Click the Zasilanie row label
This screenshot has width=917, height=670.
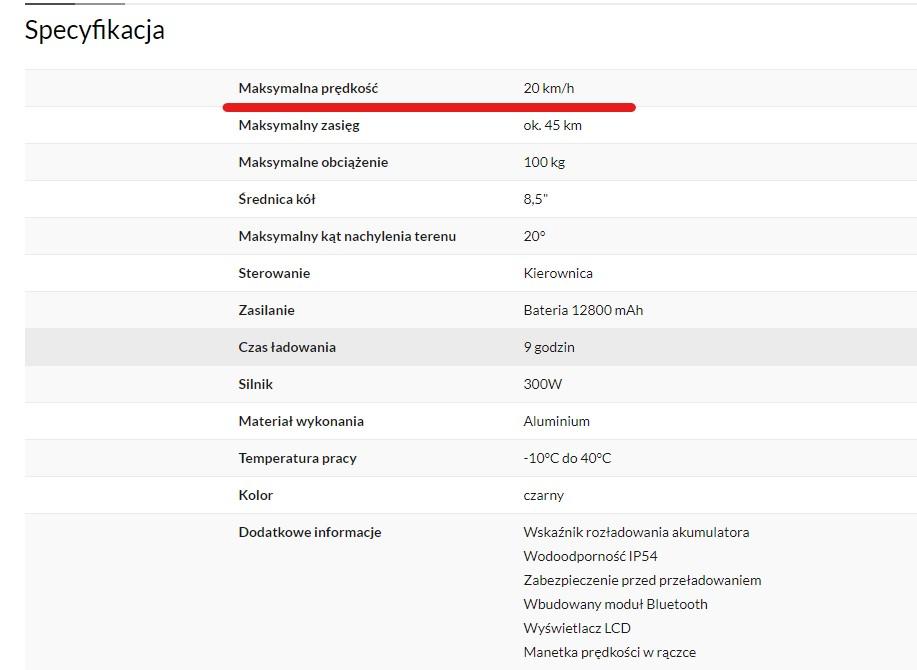[266, 310]
